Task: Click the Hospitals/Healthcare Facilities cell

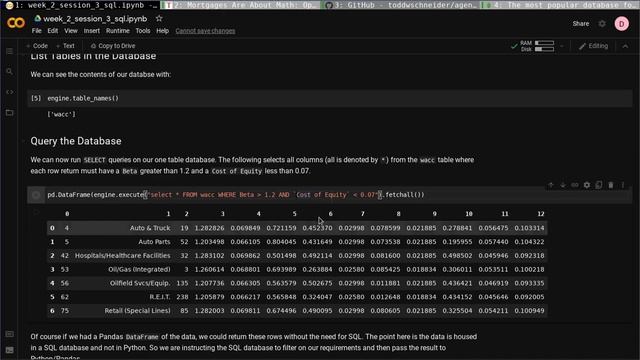Action: coord(122,256)
